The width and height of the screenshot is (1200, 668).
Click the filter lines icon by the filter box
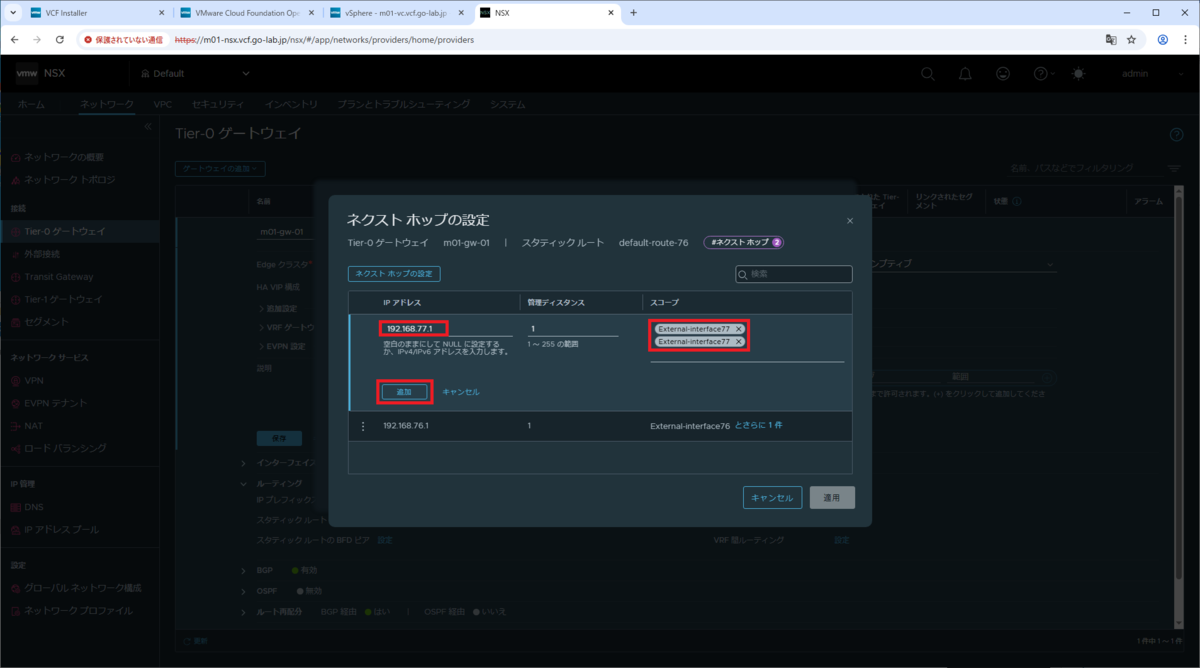pyautogui.click(x=1176, y=169)
